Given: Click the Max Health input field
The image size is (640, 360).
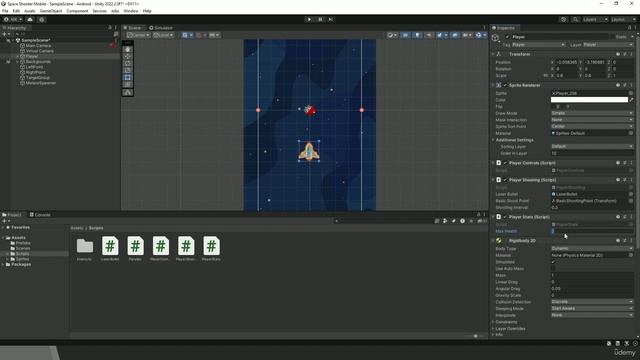Looking at the screenshot, I should point(592,231).
